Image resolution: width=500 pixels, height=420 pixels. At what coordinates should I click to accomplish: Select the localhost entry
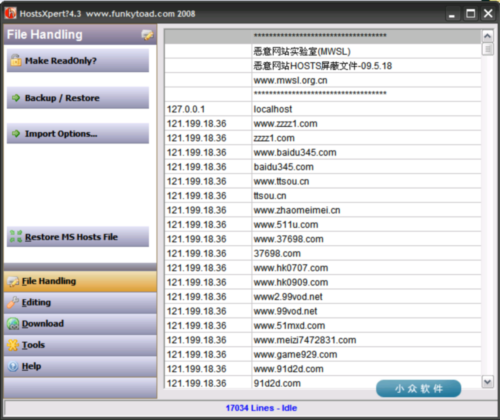[x=366, y=109]
